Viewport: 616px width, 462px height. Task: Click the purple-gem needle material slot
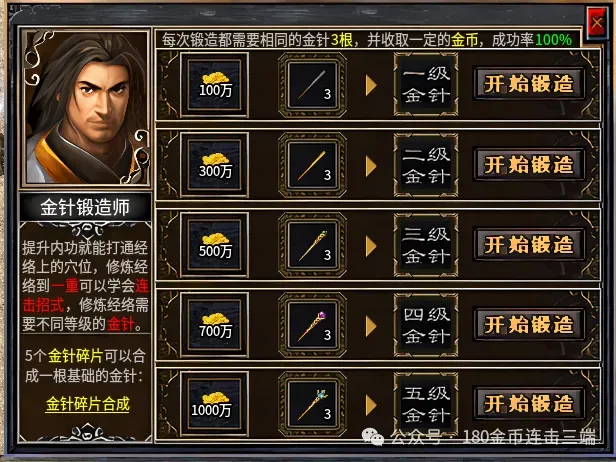[312, 325]
